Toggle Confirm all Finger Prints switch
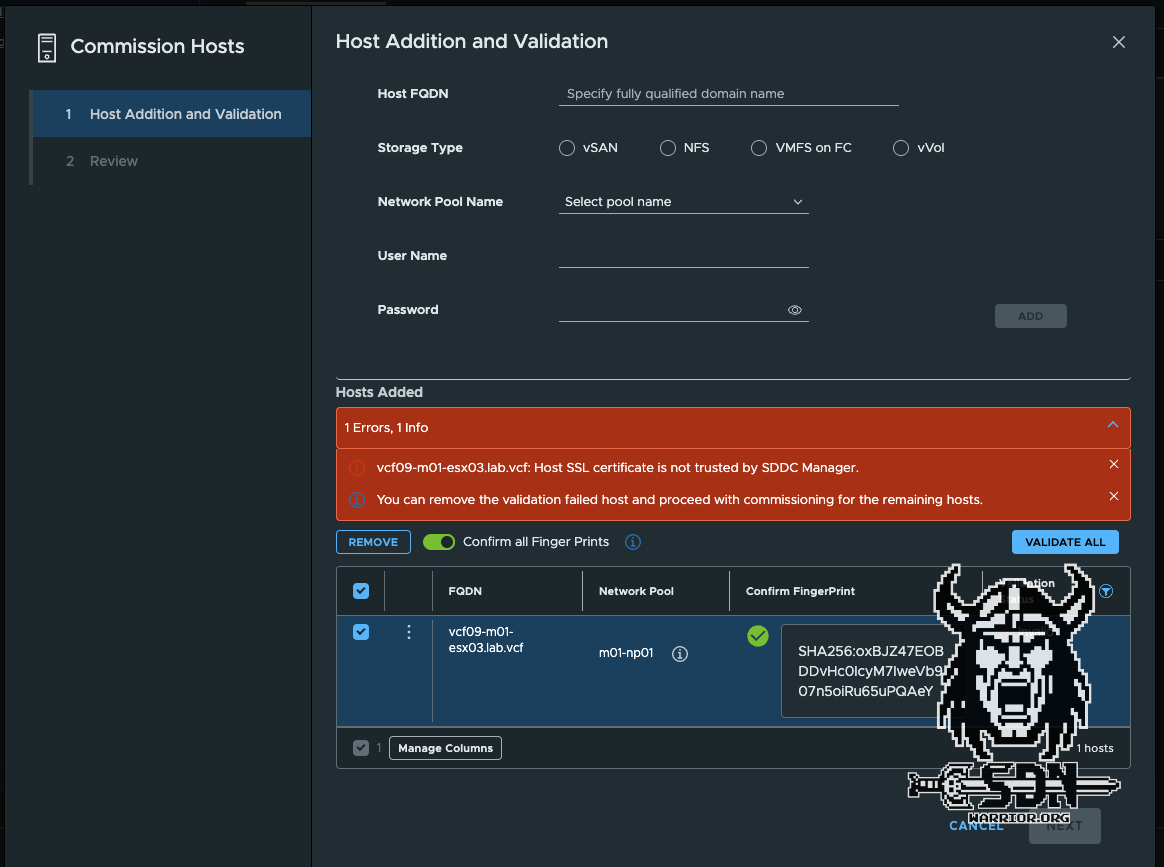Screen dimensions: 1164x867 coord(439,542)
